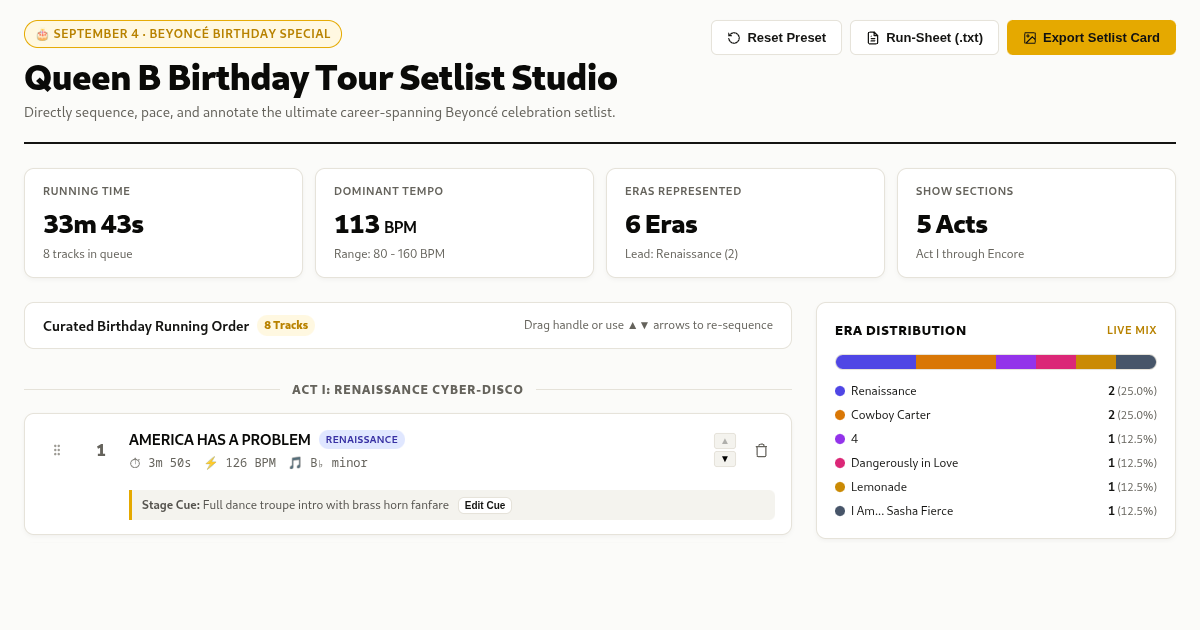1200x630 pixels.
Task: Click the I Am... Sasha Fierce legend label
Action: pos(902,511)
